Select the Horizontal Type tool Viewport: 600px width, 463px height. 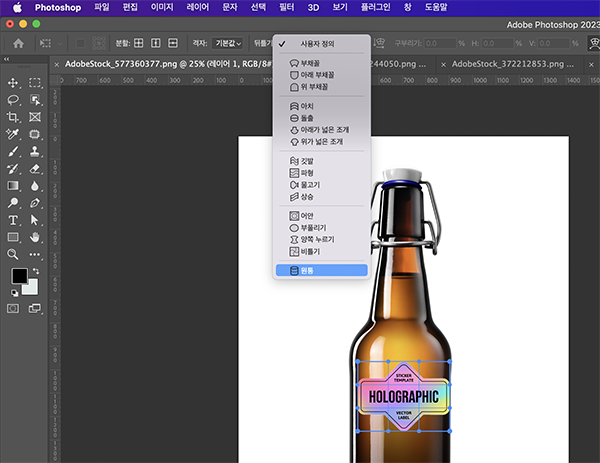click(x=14, y=220)
